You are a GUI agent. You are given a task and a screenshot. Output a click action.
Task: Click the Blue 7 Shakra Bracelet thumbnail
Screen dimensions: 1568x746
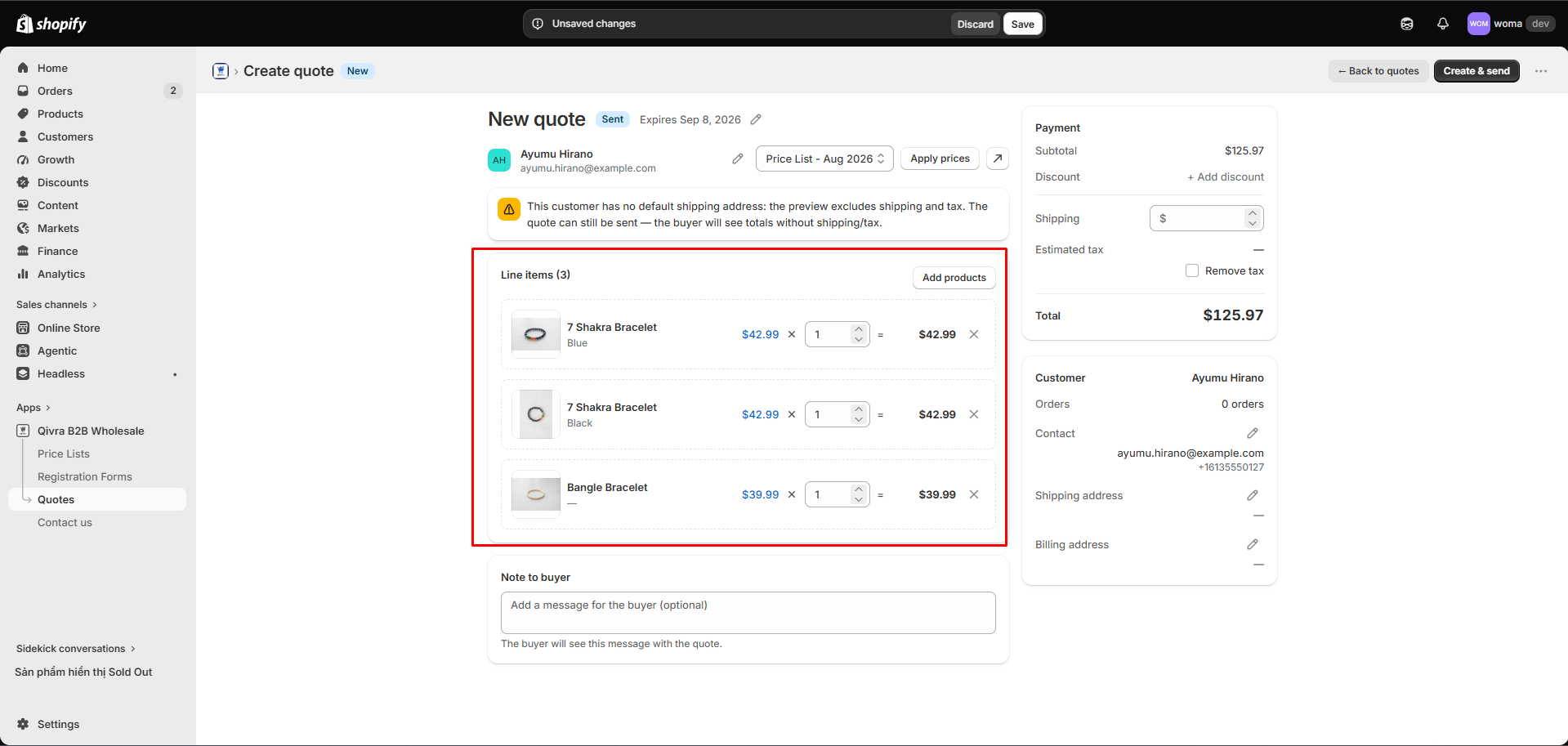536,334
